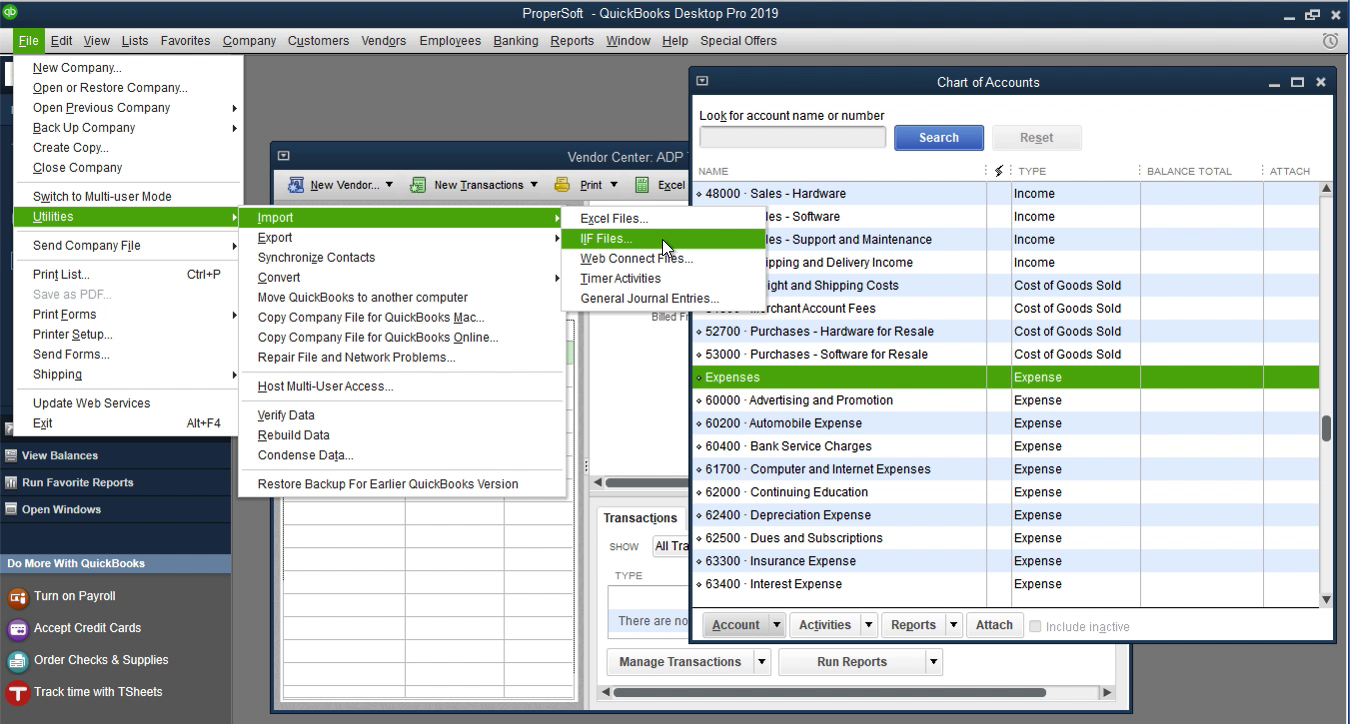This screenshot has height=724, width=1350.
Task: Expand the Convert submenu
Action: click(403, 278)
